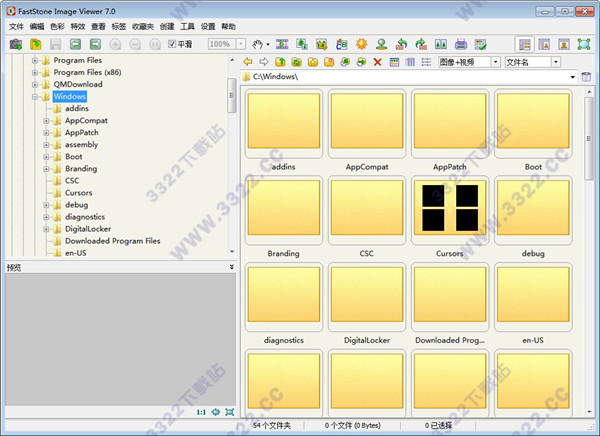Screen dimensions: 600x436
Task: Switch to thumbnails view icon
Action: click(x=394, y=62)
